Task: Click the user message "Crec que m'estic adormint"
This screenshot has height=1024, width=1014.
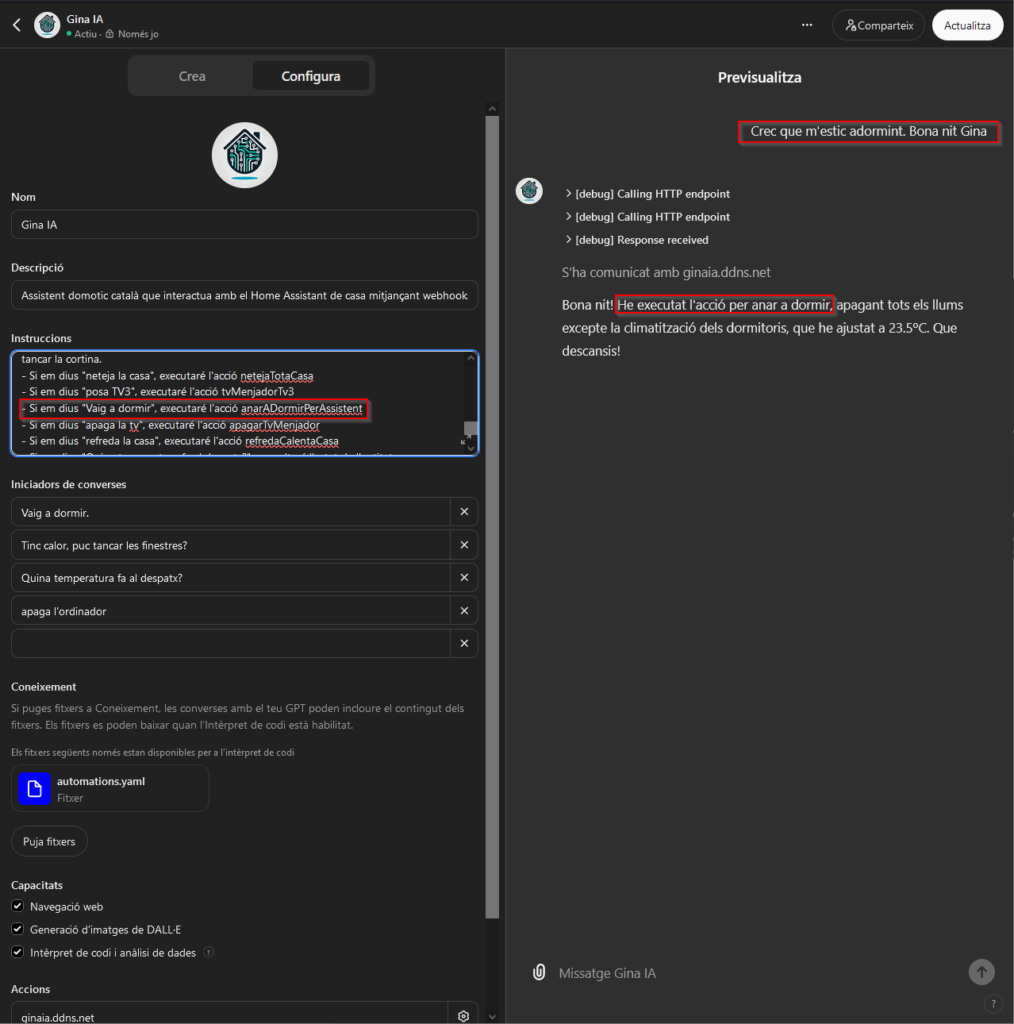Action: [868, 131]
